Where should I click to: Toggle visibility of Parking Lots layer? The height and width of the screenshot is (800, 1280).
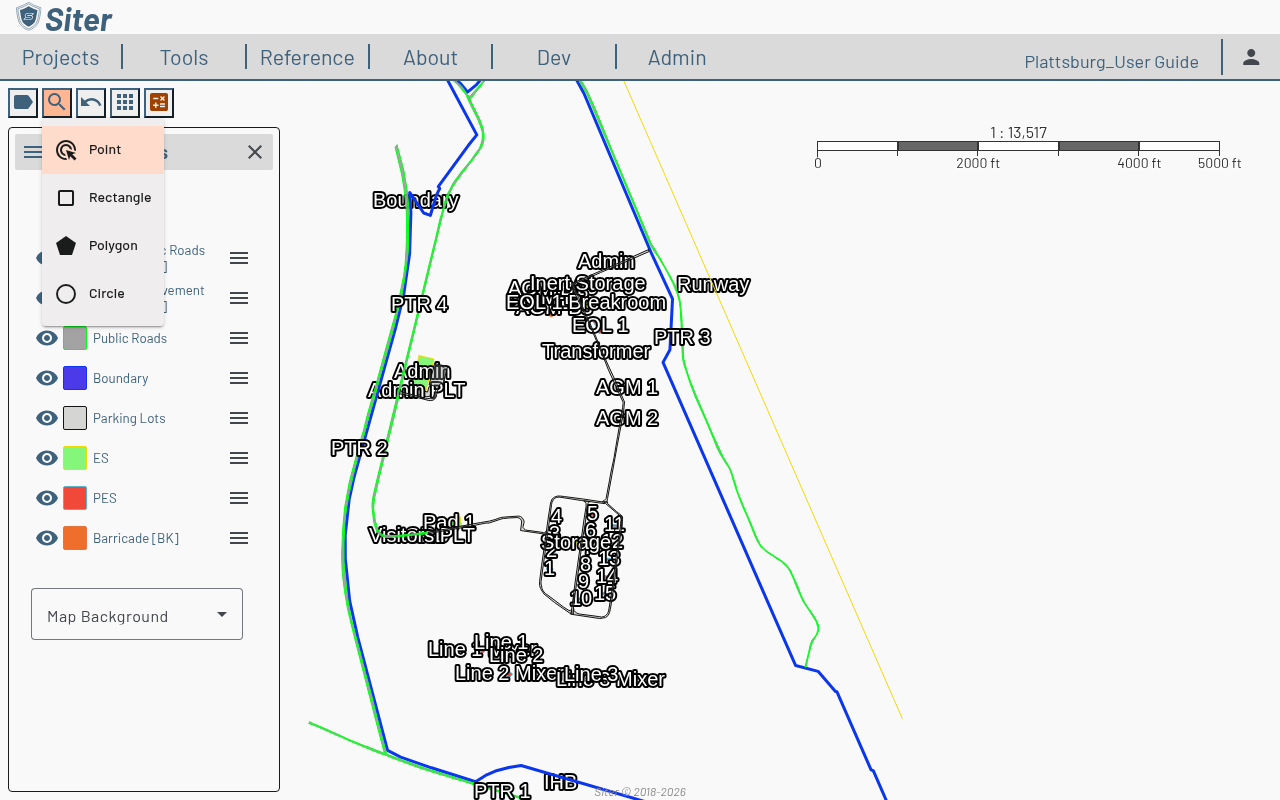click(47, 418)
